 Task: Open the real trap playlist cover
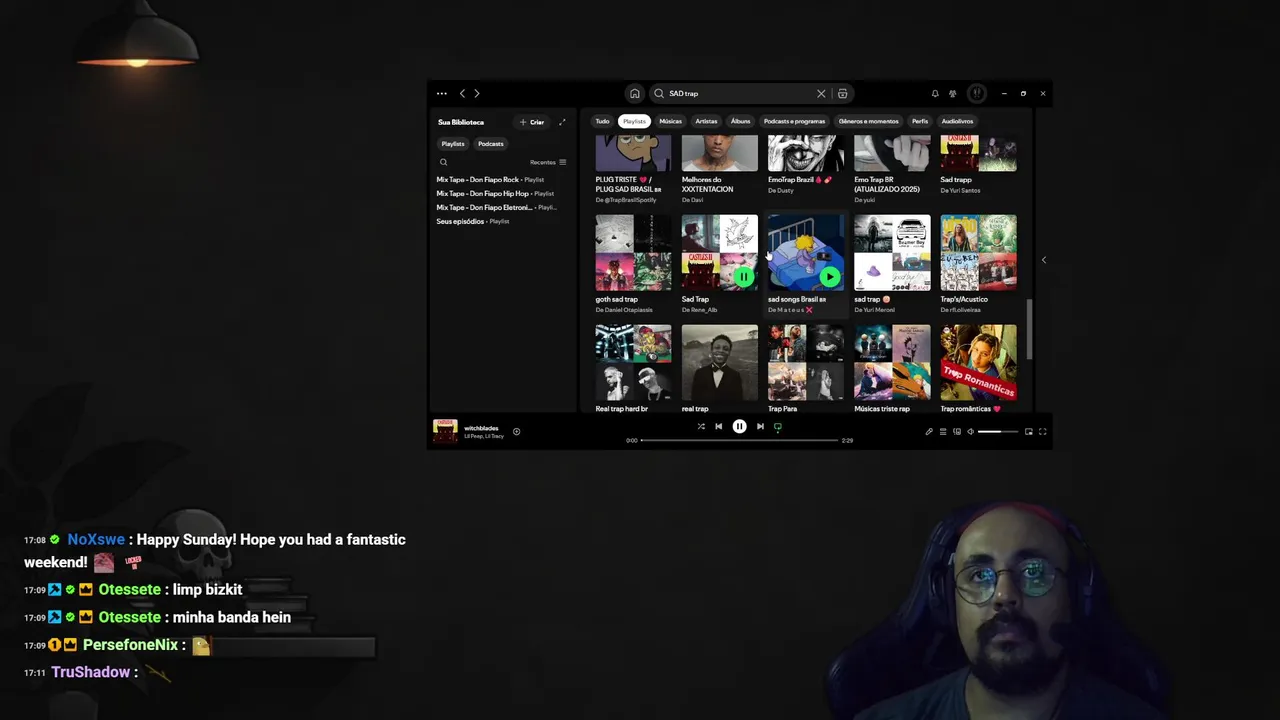(x=720, y=362)
